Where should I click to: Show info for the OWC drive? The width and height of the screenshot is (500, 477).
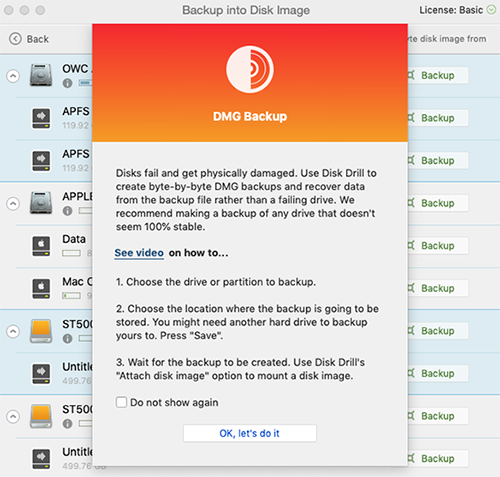(x=67, y=83)
